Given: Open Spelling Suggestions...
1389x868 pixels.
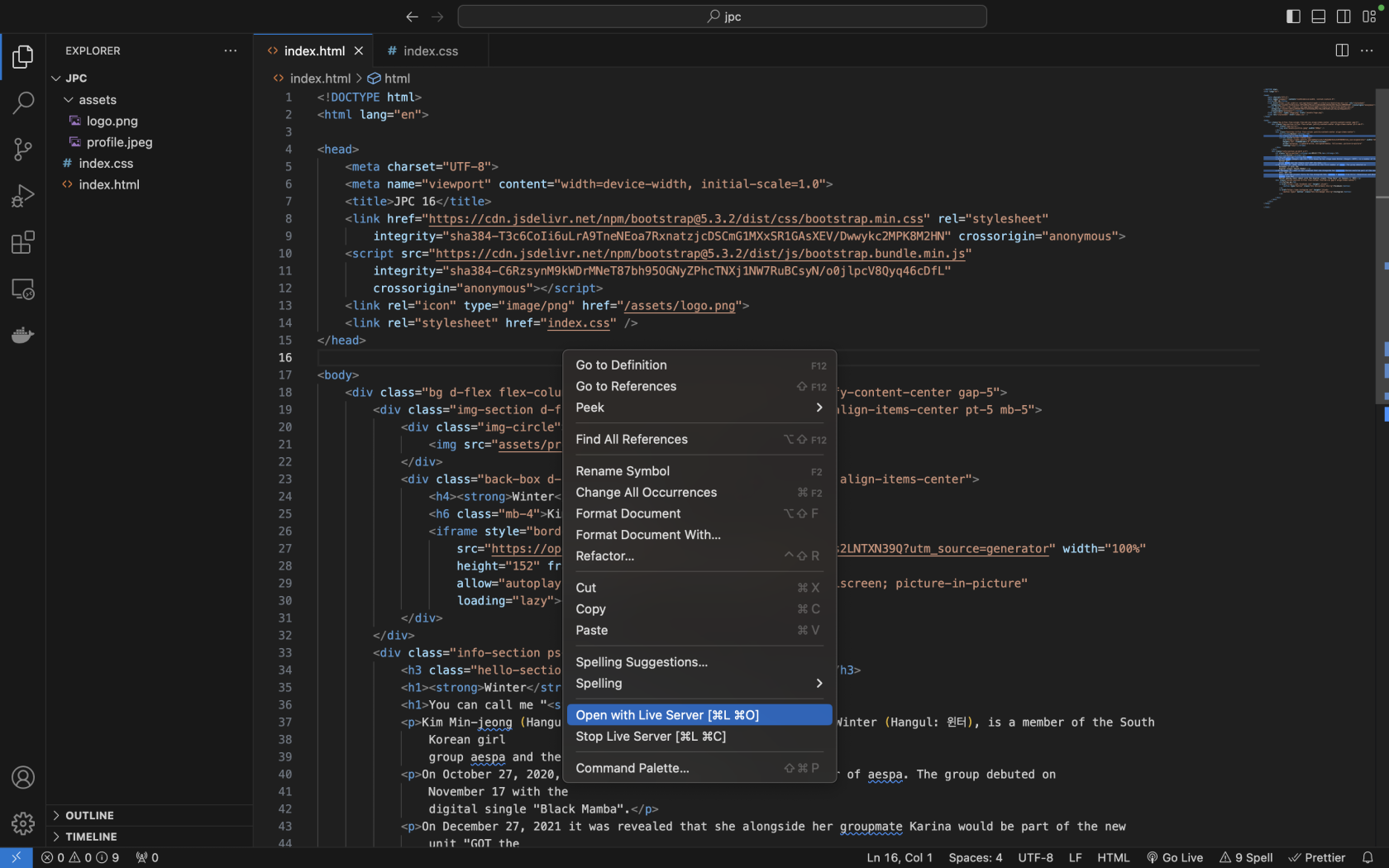Looking at the screenshot, I should click(699, 662).
